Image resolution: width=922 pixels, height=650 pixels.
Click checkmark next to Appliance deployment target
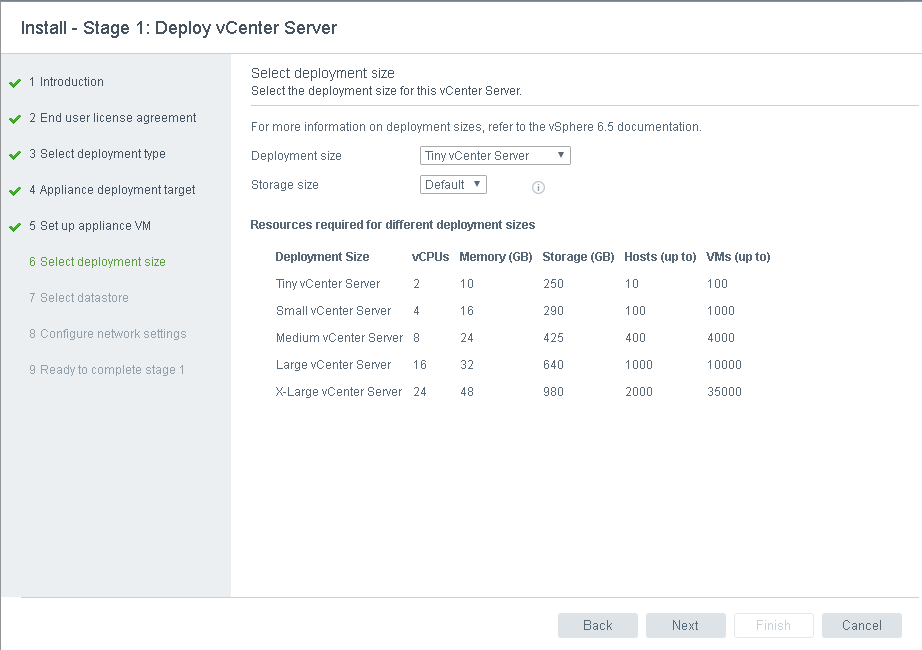coord(15,191)
